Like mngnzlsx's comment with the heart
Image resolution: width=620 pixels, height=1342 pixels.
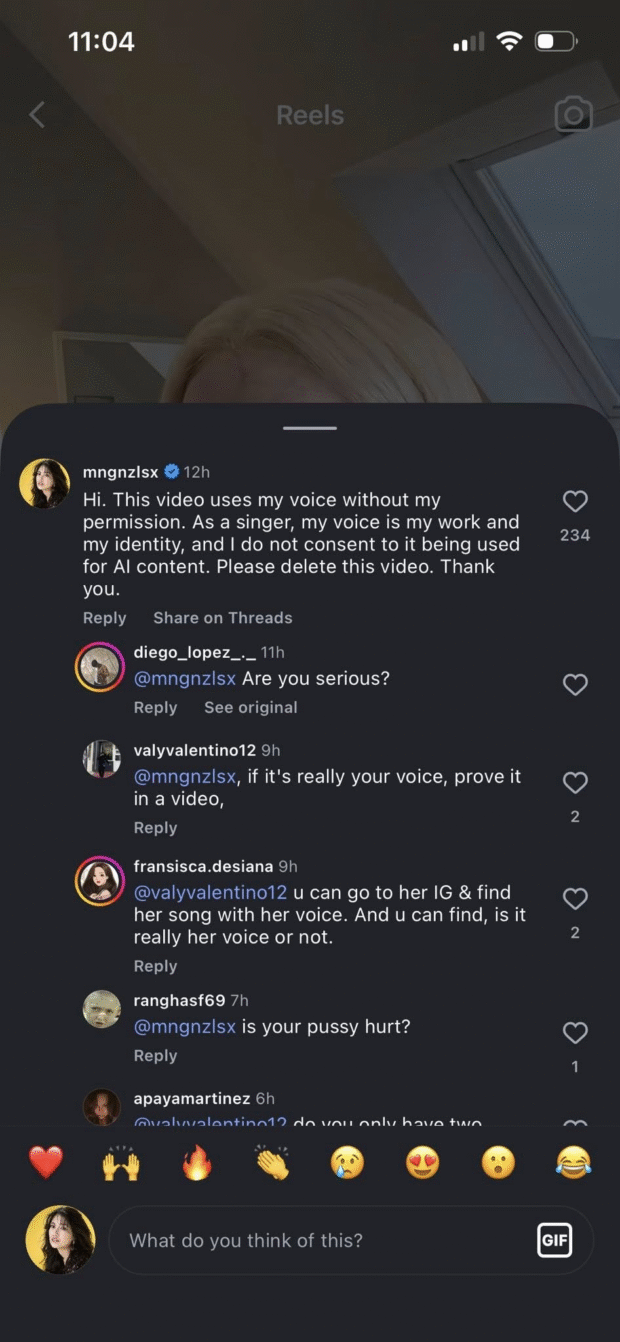pos(575,502)
